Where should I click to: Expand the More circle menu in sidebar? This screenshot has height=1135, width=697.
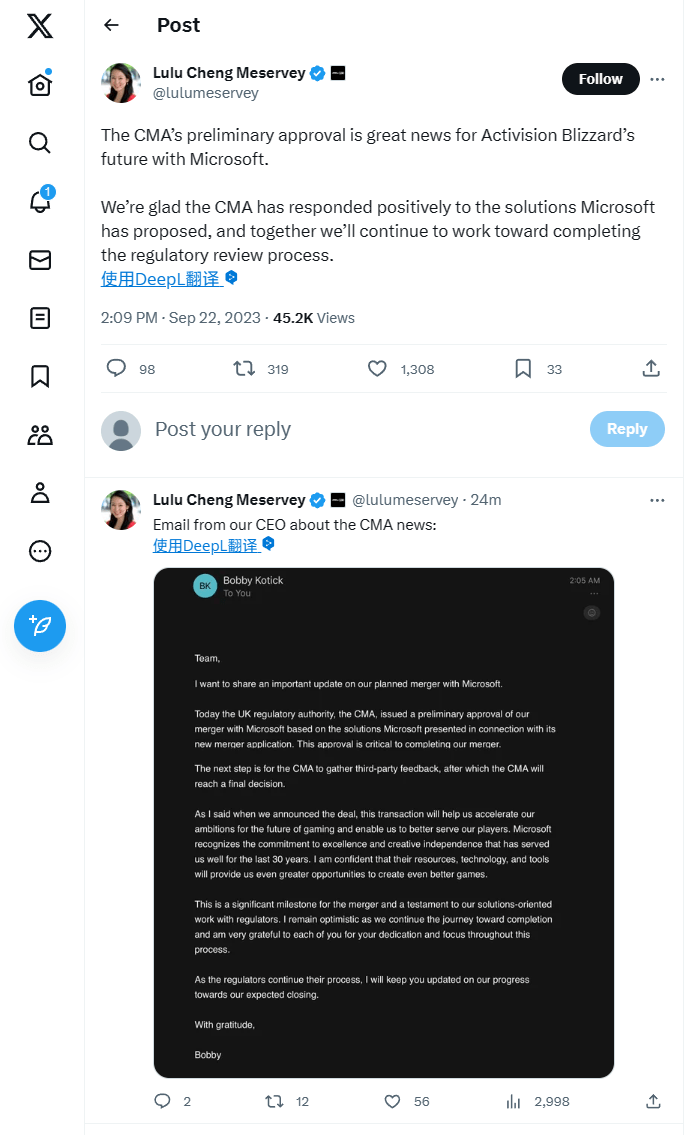pos(40,551)
